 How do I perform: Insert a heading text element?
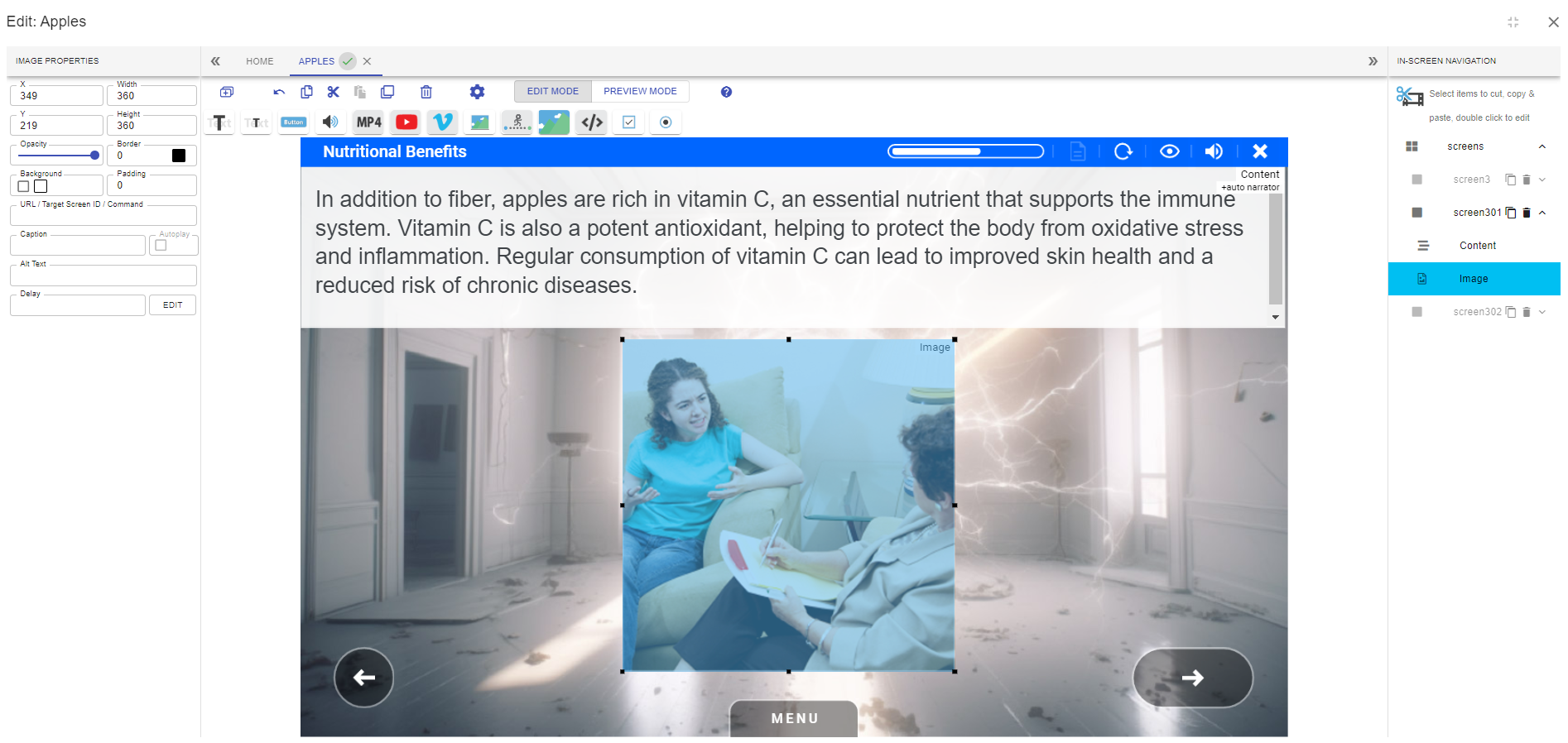click(x=219, y=122)
